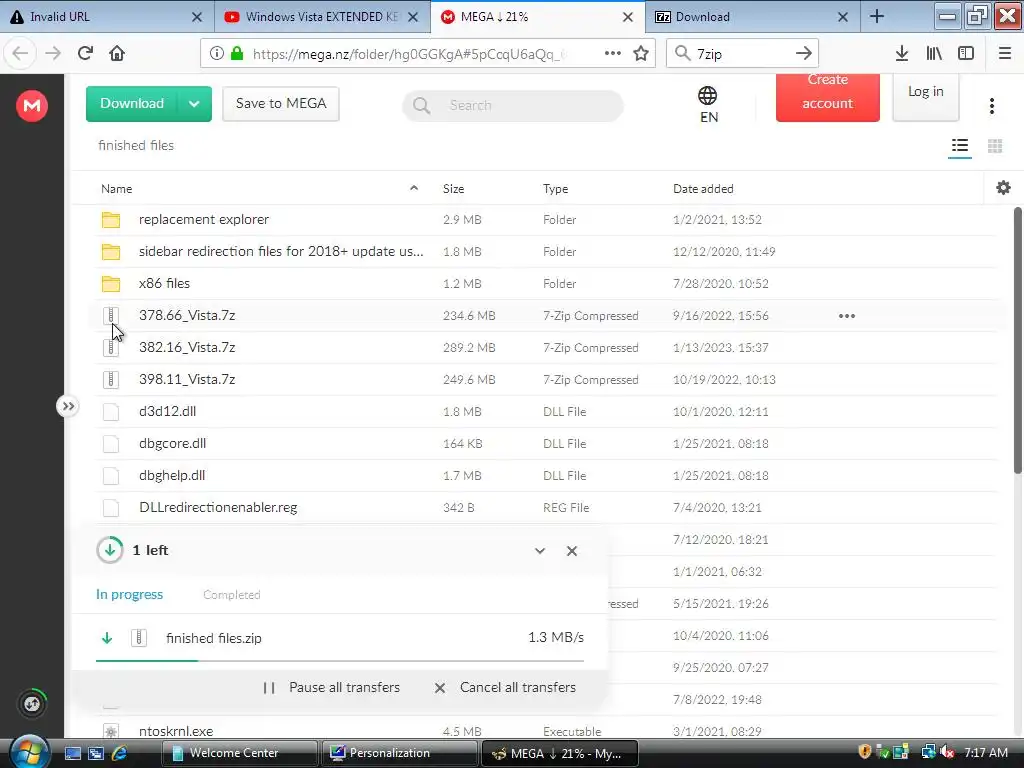Image resolution: width=1024 pixels, height=768 pixels.
Task: Toggle Firefox sidebar view
Action: click(966, 54)
